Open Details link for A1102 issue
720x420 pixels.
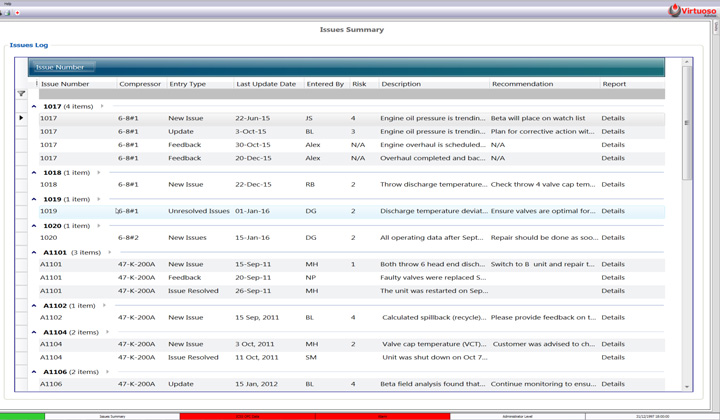[613, 318]
